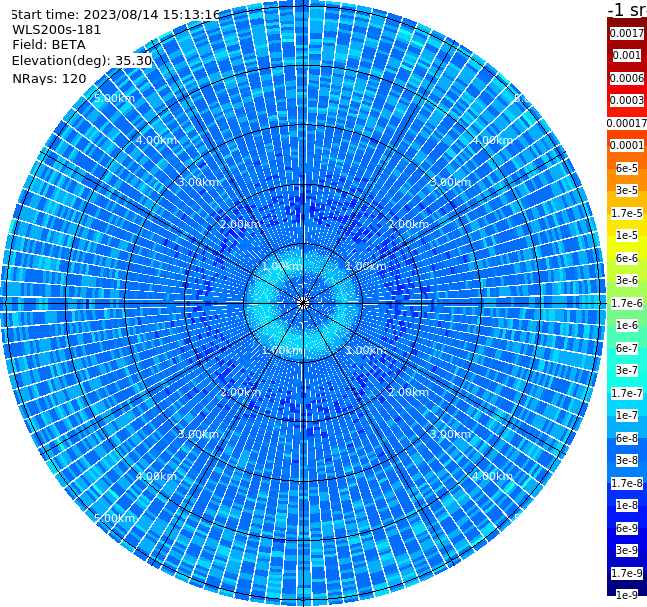Click the "2.00km" ring label in the southwest quadrant
647x607 pixels.
point(241,392)
